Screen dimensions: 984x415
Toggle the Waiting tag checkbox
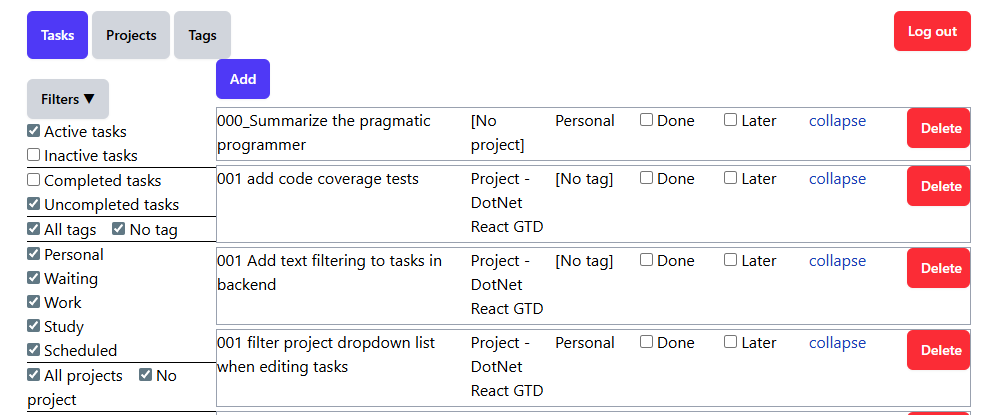pyautogui.click(x=34, y=278)
